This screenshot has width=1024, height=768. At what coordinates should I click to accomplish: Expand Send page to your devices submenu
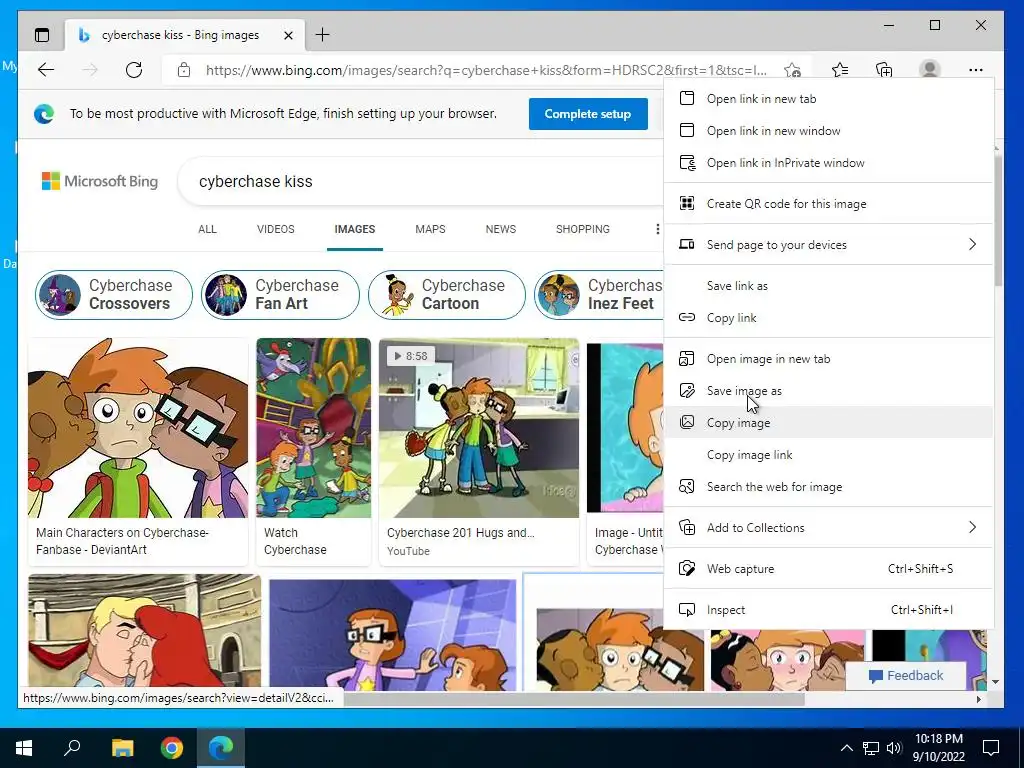coord(972,244)
